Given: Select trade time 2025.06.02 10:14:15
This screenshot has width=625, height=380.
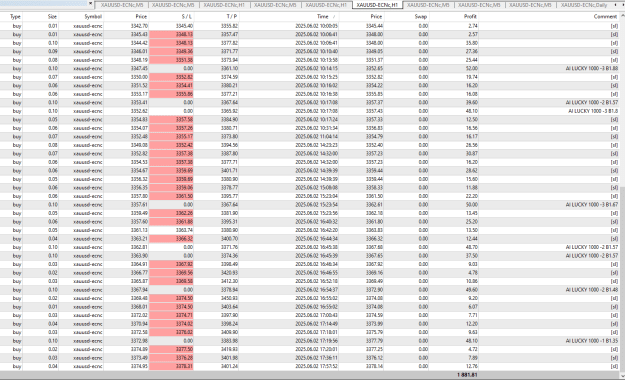Looking at the screenshot, I should pos(316,69).
